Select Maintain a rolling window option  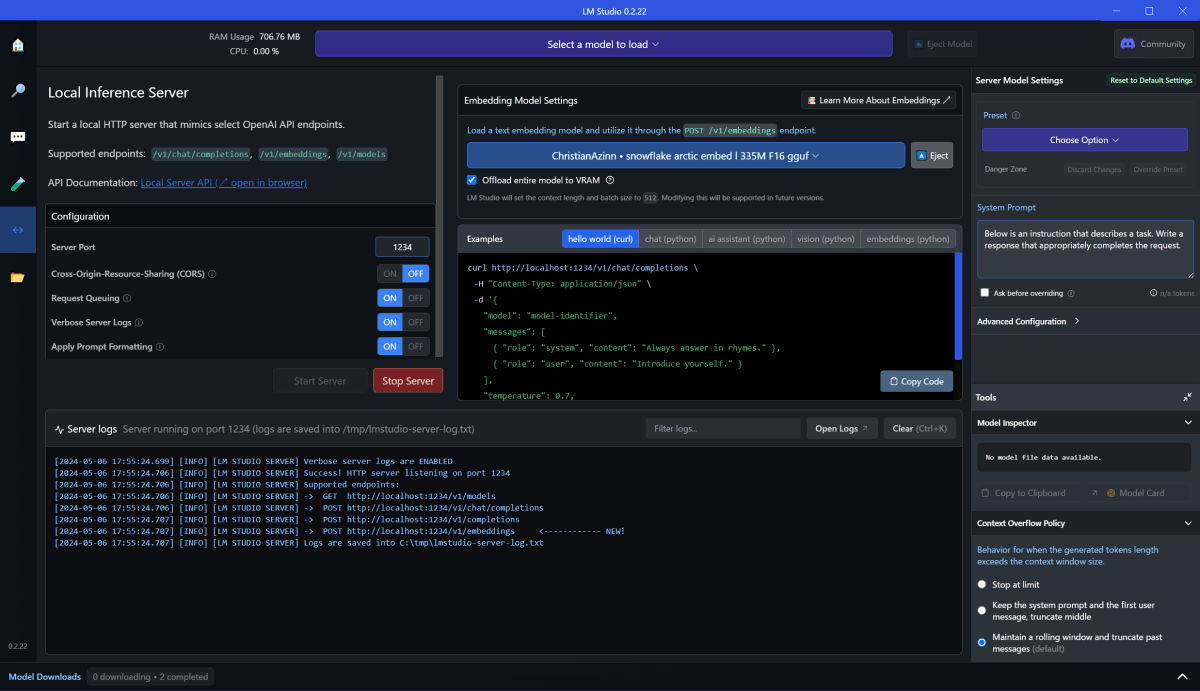pyautogui.click(x=982, y=642)
